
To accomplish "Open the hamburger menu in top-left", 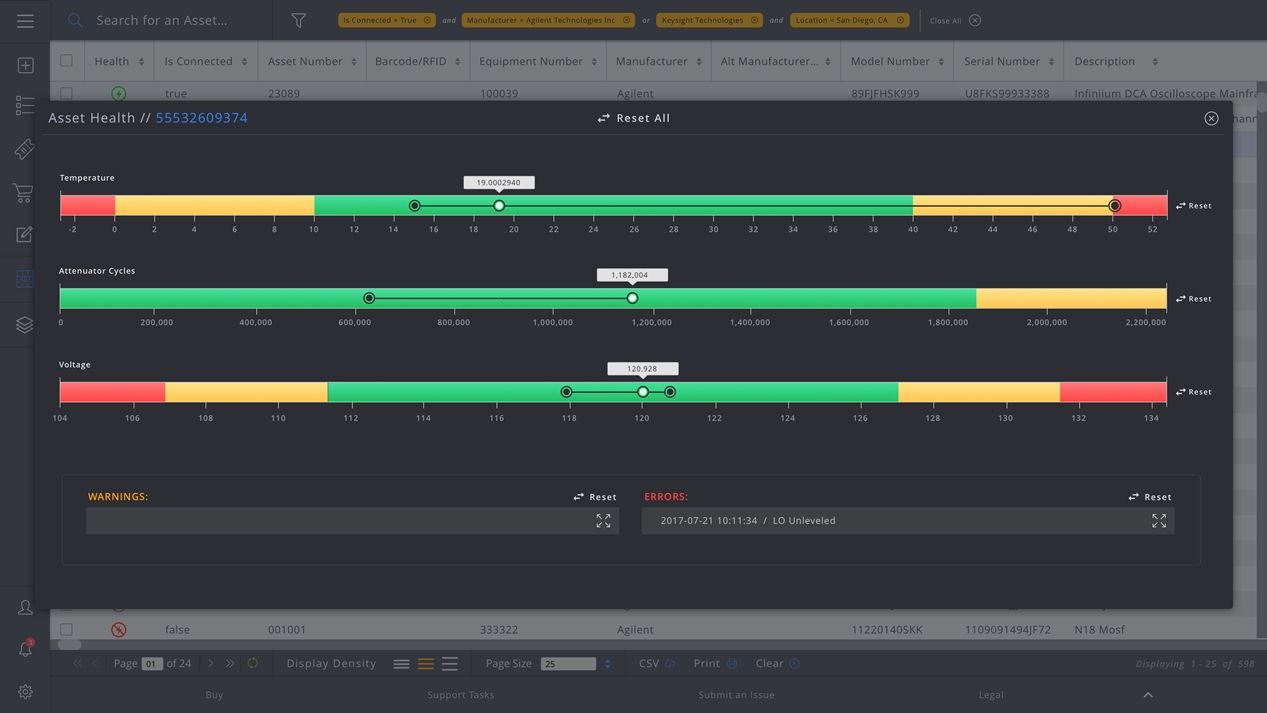I will [25, 21].
